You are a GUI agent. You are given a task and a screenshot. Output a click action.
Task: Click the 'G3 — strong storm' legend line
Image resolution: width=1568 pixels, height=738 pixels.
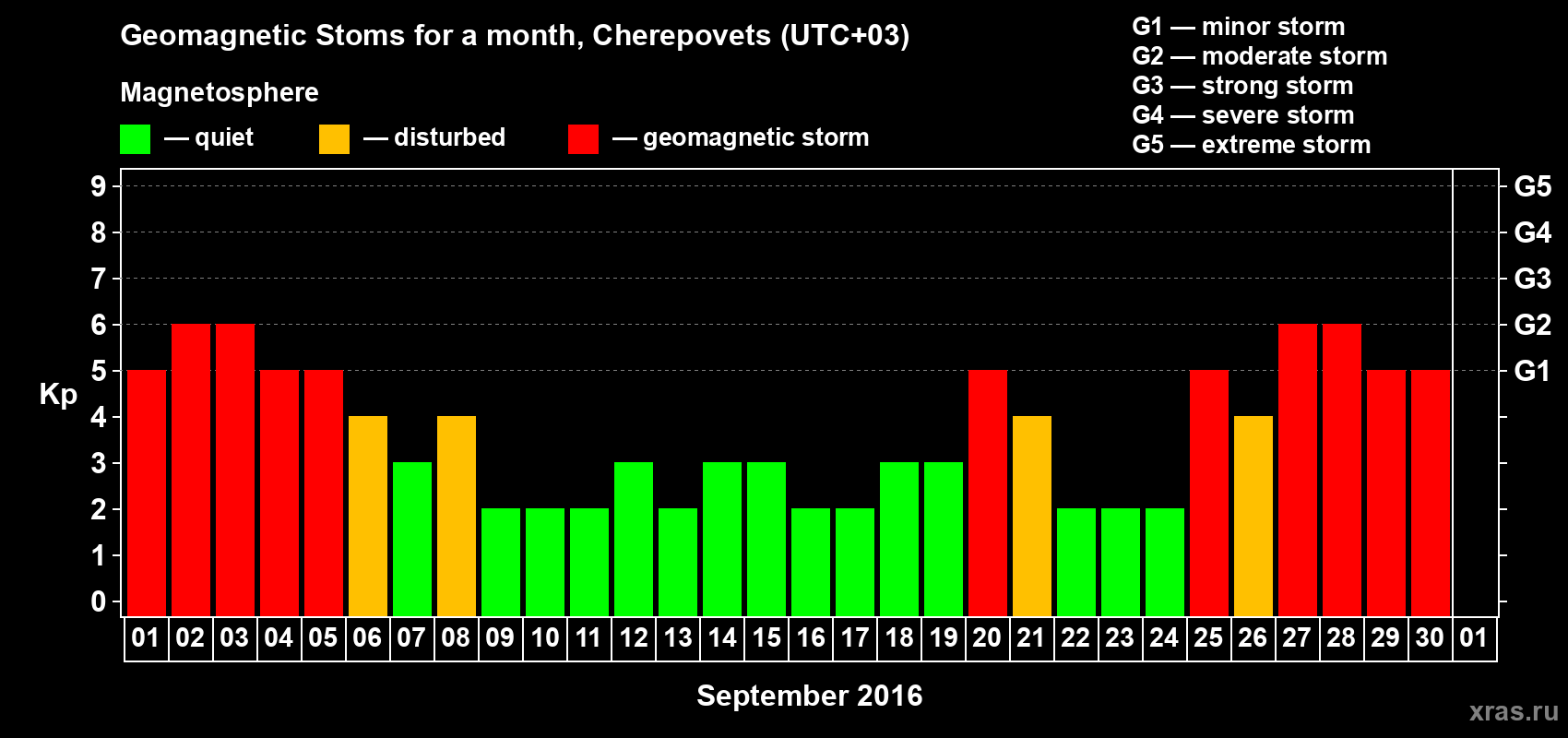(x=1242, y=86)
